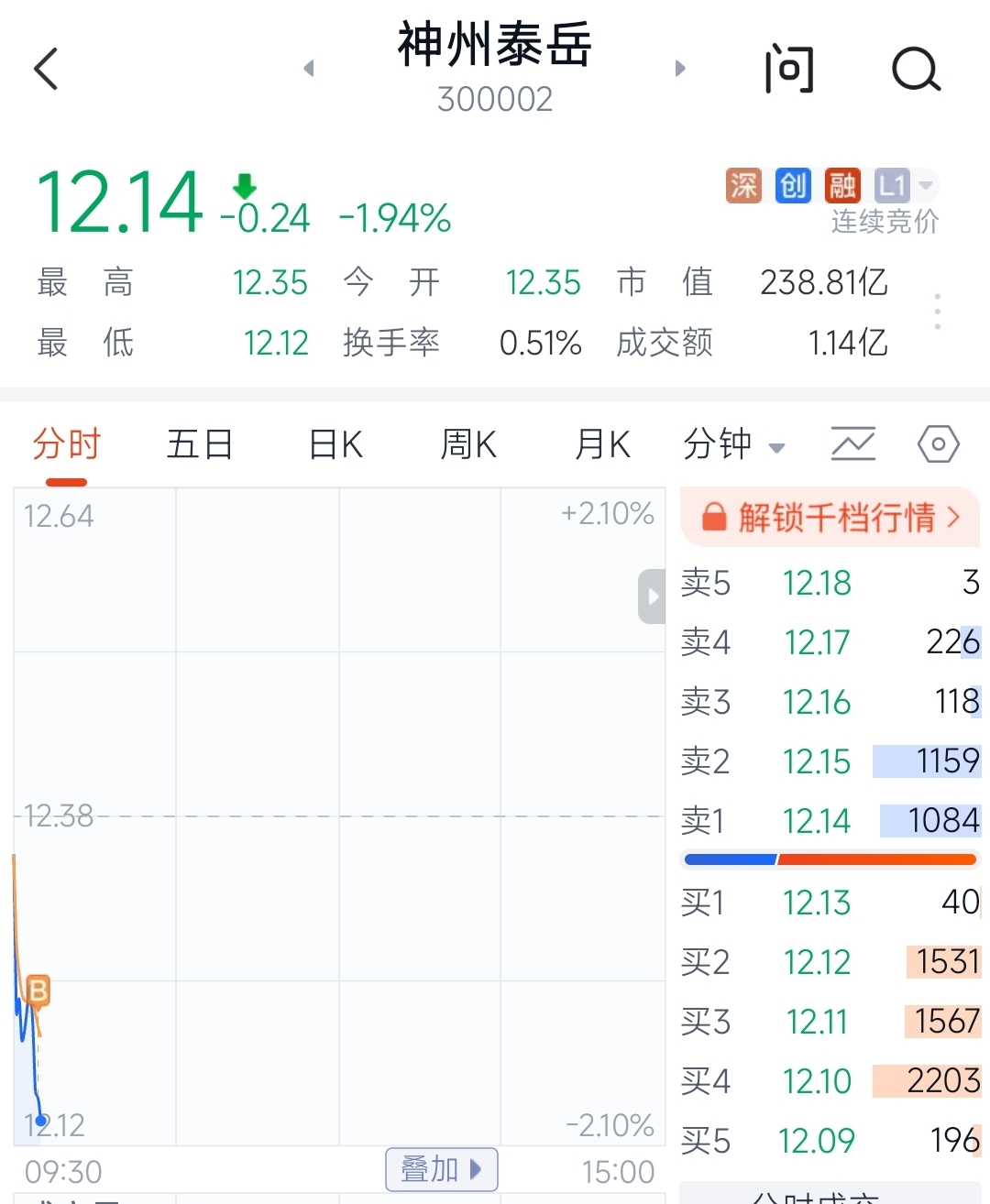The width and height of the screenshot is (990, 1204).
Task: Tap the B buy marker on chart
Action: (38, 991)
